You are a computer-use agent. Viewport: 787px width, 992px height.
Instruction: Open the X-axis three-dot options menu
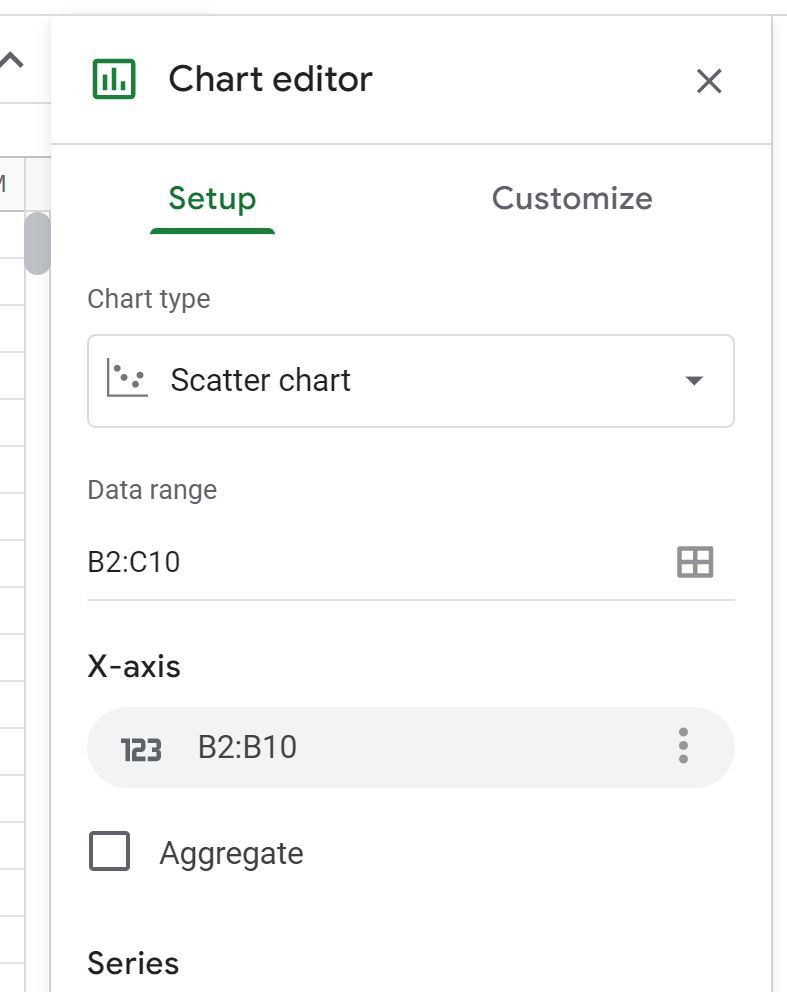[x=683, y=746]
